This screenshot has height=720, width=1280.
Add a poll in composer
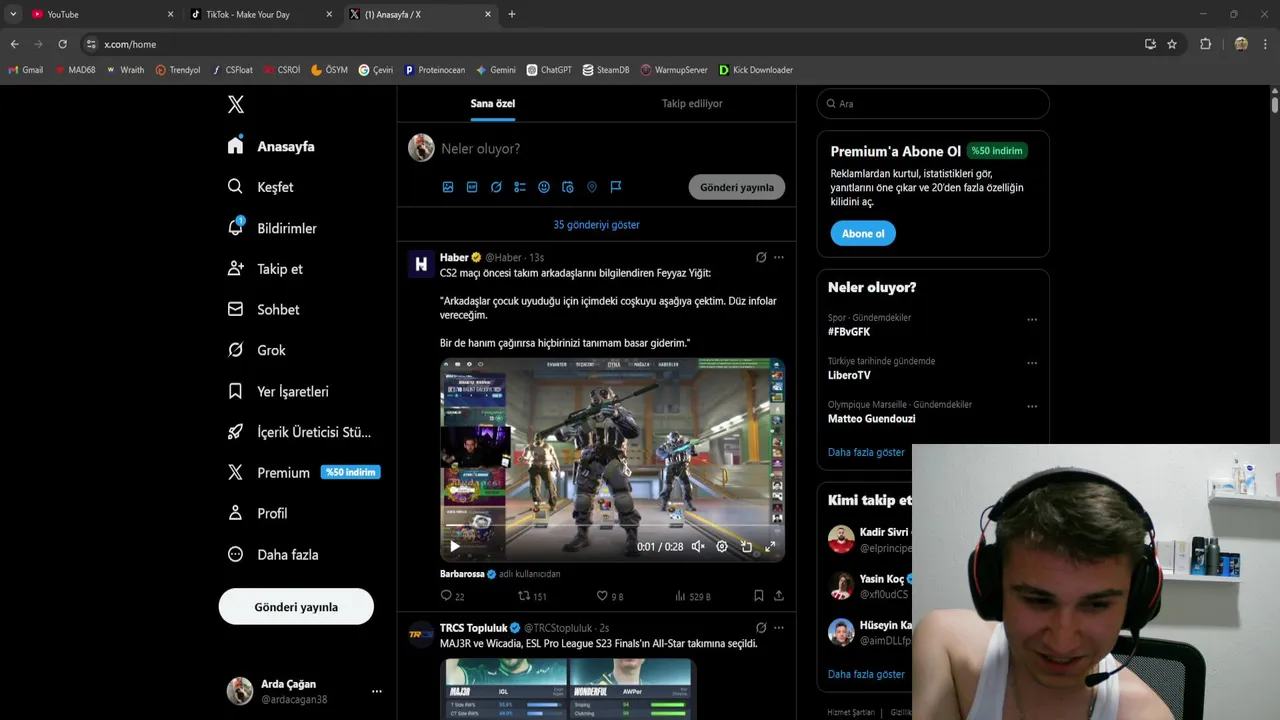pyautogui.click(x=520, y=187)
